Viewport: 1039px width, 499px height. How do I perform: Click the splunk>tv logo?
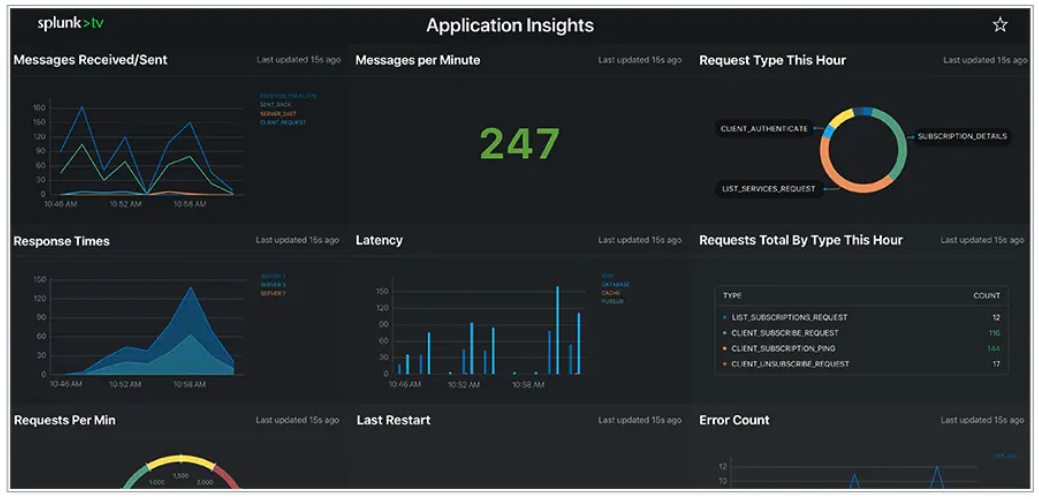coord(71,23)
